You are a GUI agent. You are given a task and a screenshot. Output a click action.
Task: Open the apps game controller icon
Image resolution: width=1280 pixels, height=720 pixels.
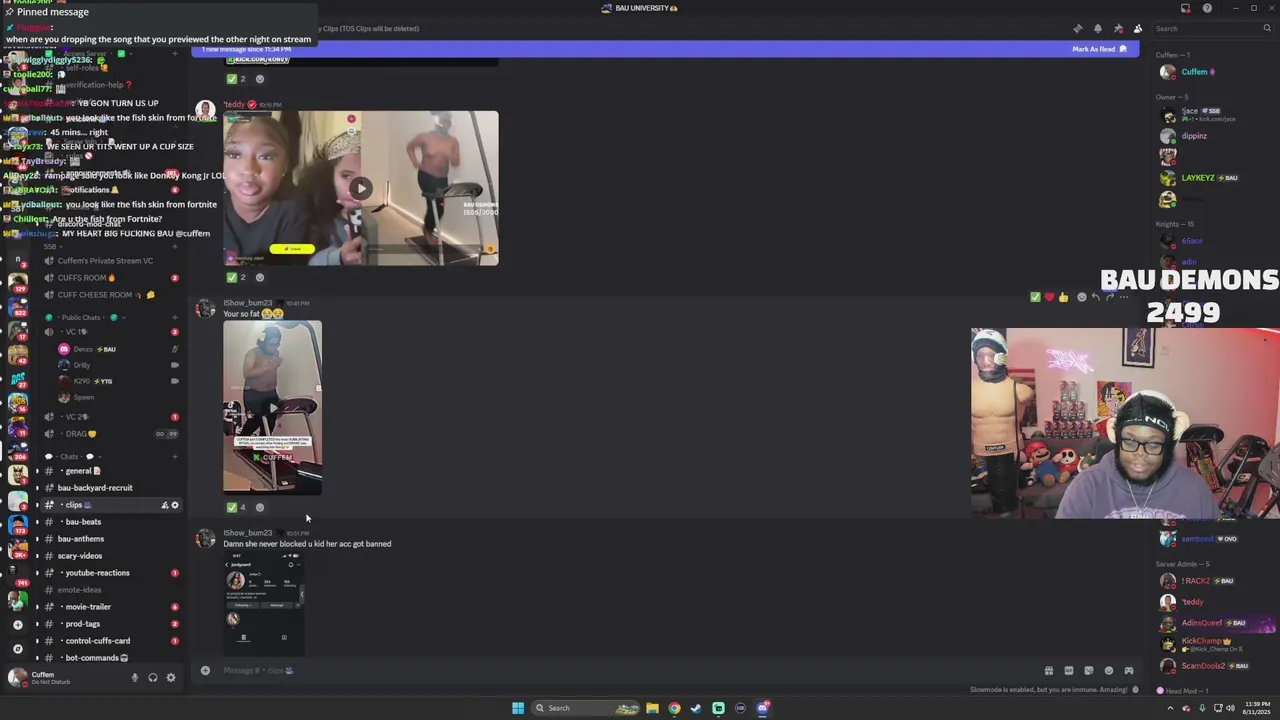1129,670
